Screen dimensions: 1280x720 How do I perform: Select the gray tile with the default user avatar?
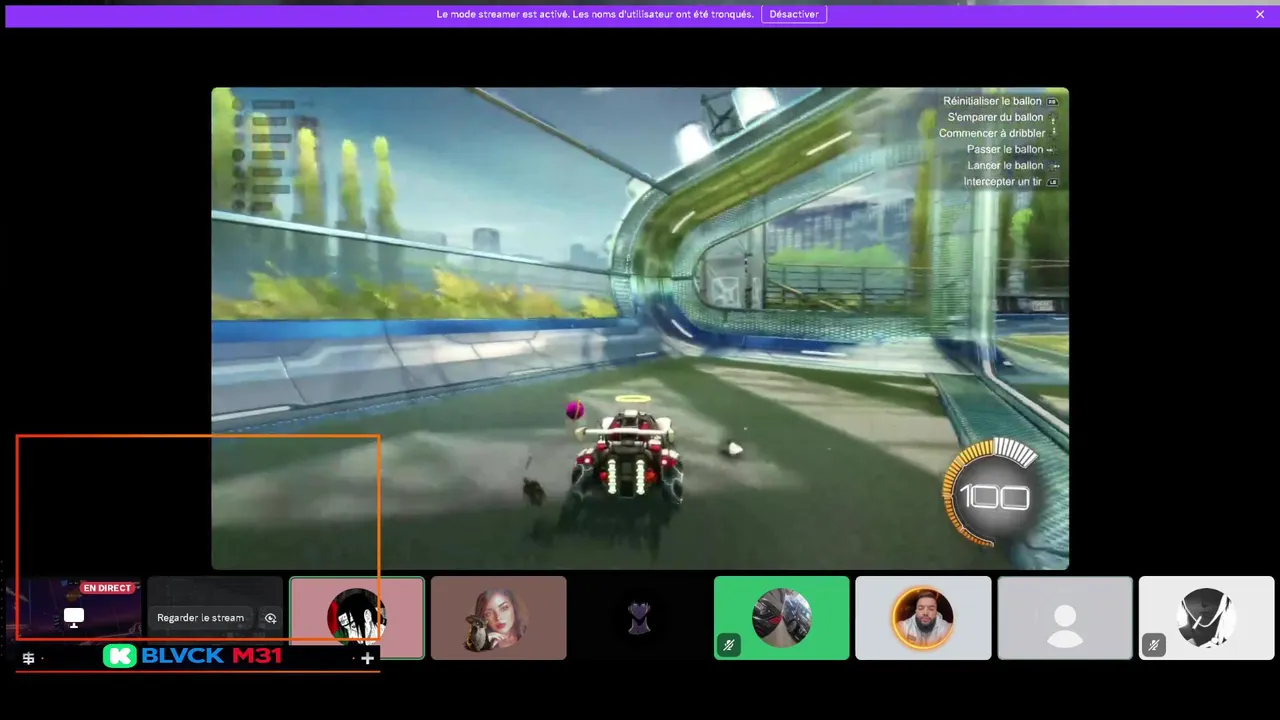pyautogui.click(x=1065, y=618)
